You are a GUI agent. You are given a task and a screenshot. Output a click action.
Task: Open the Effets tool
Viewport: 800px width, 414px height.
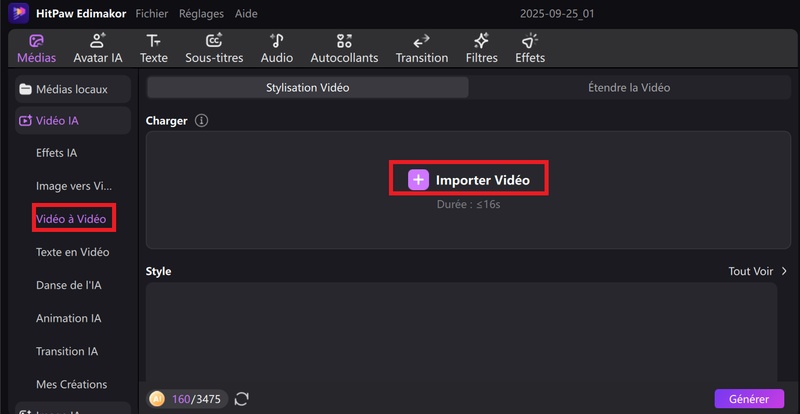[x=529, y=48]
